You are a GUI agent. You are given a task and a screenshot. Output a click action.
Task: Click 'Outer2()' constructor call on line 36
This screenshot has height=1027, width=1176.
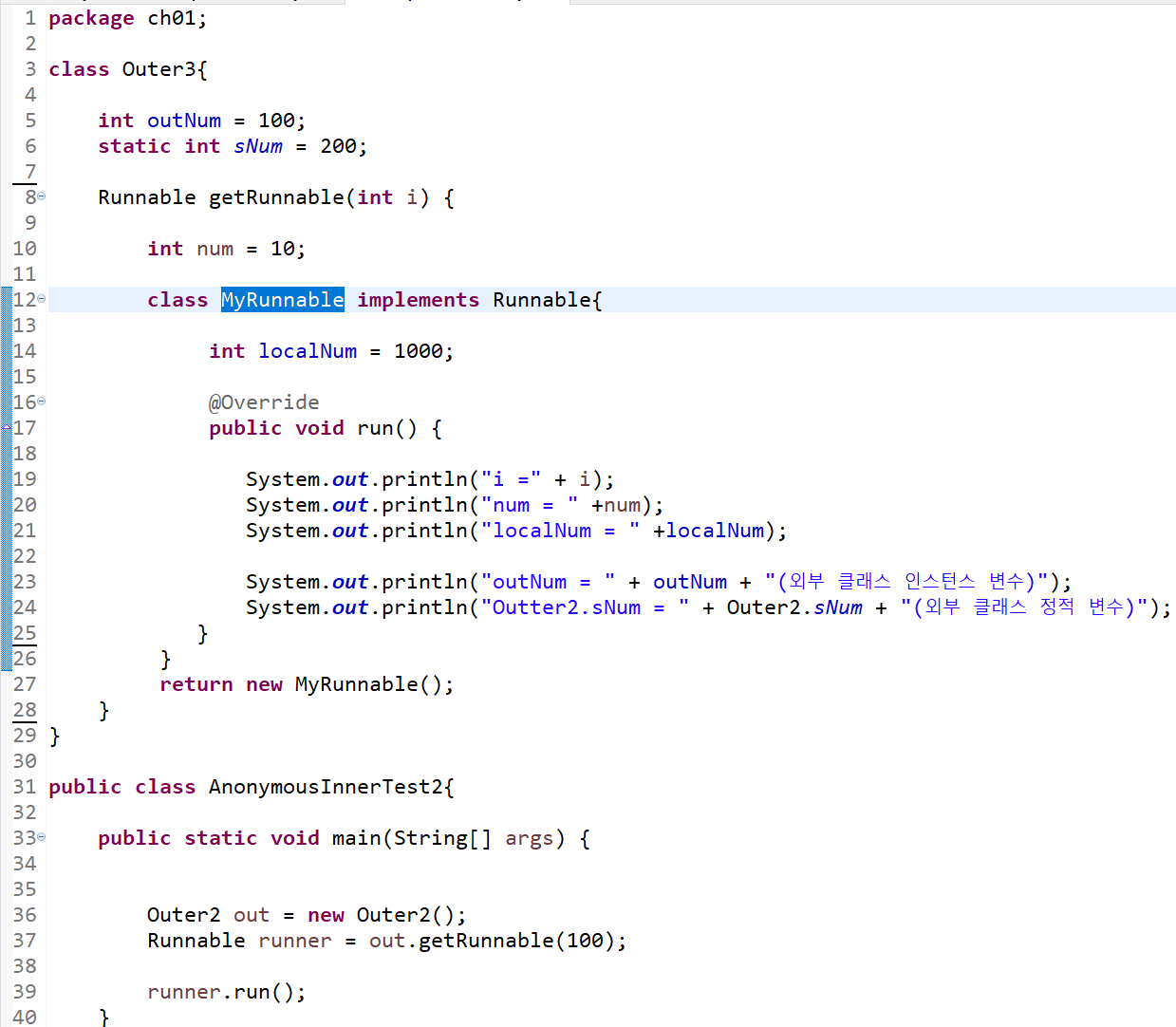405,915
